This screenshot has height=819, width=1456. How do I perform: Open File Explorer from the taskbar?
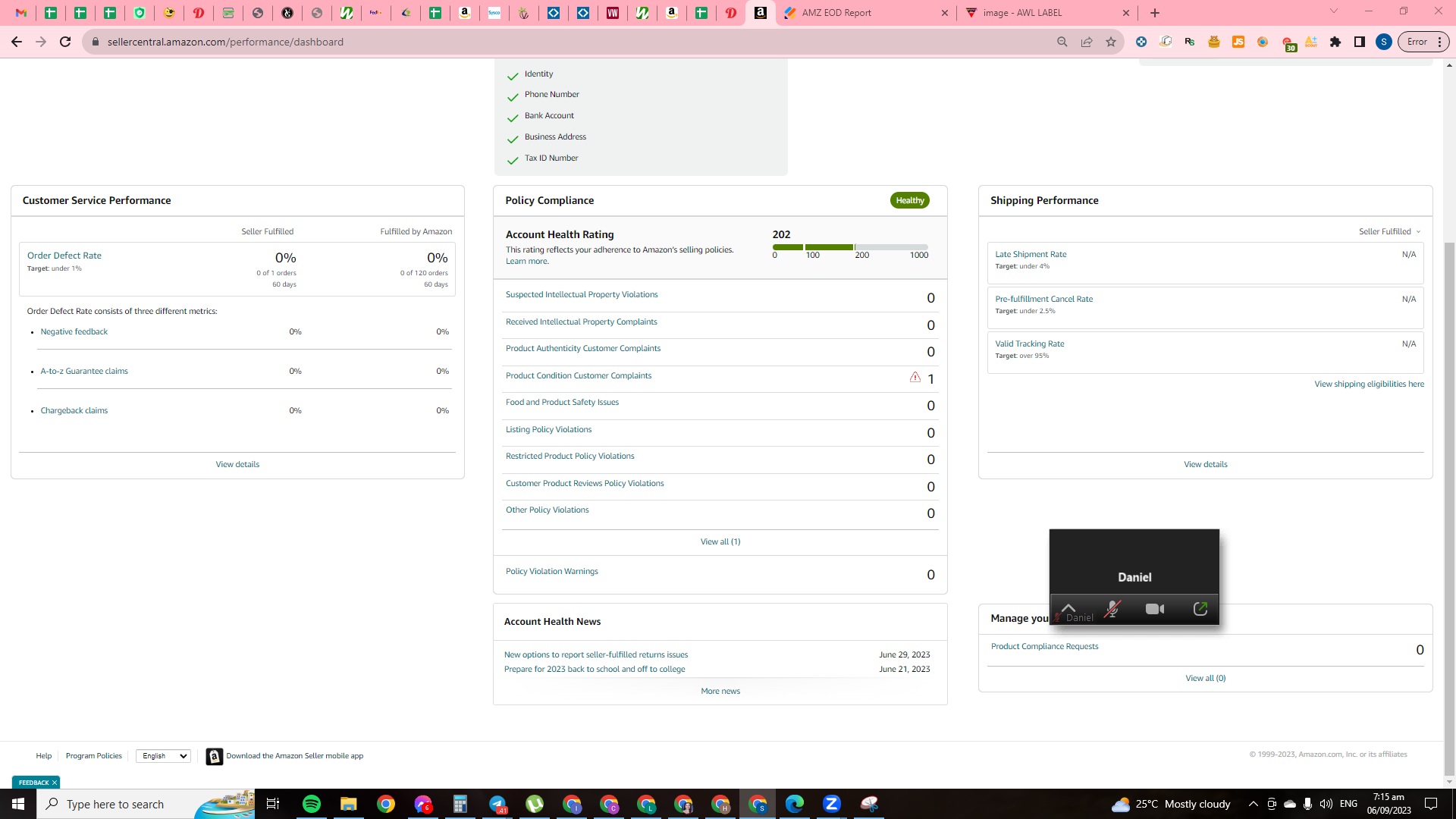348,804
